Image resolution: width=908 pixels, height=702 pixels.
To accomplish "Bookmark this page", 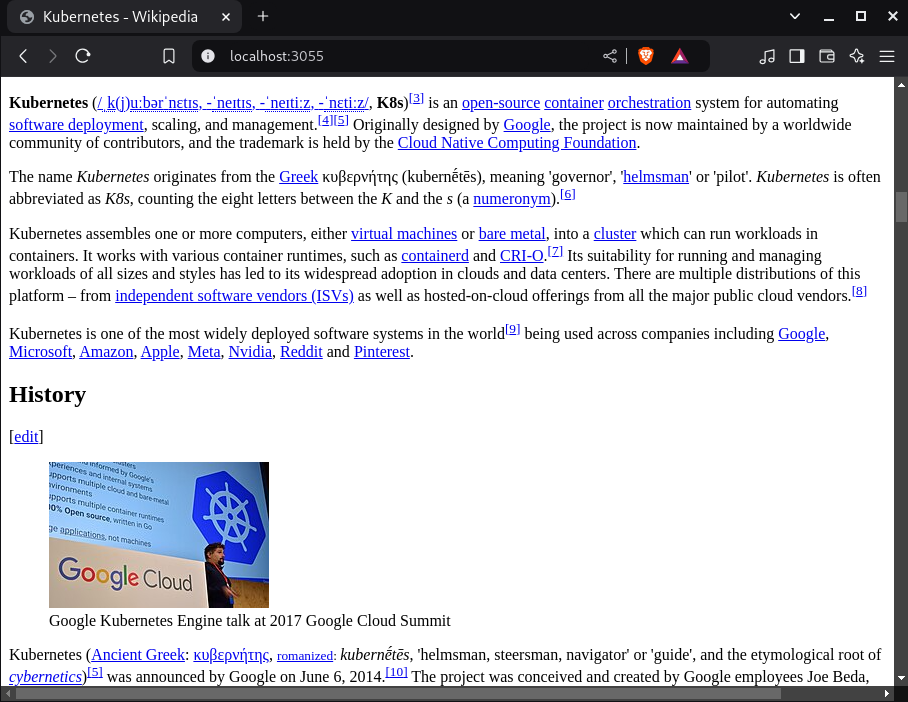I will (x=169, y=56).
